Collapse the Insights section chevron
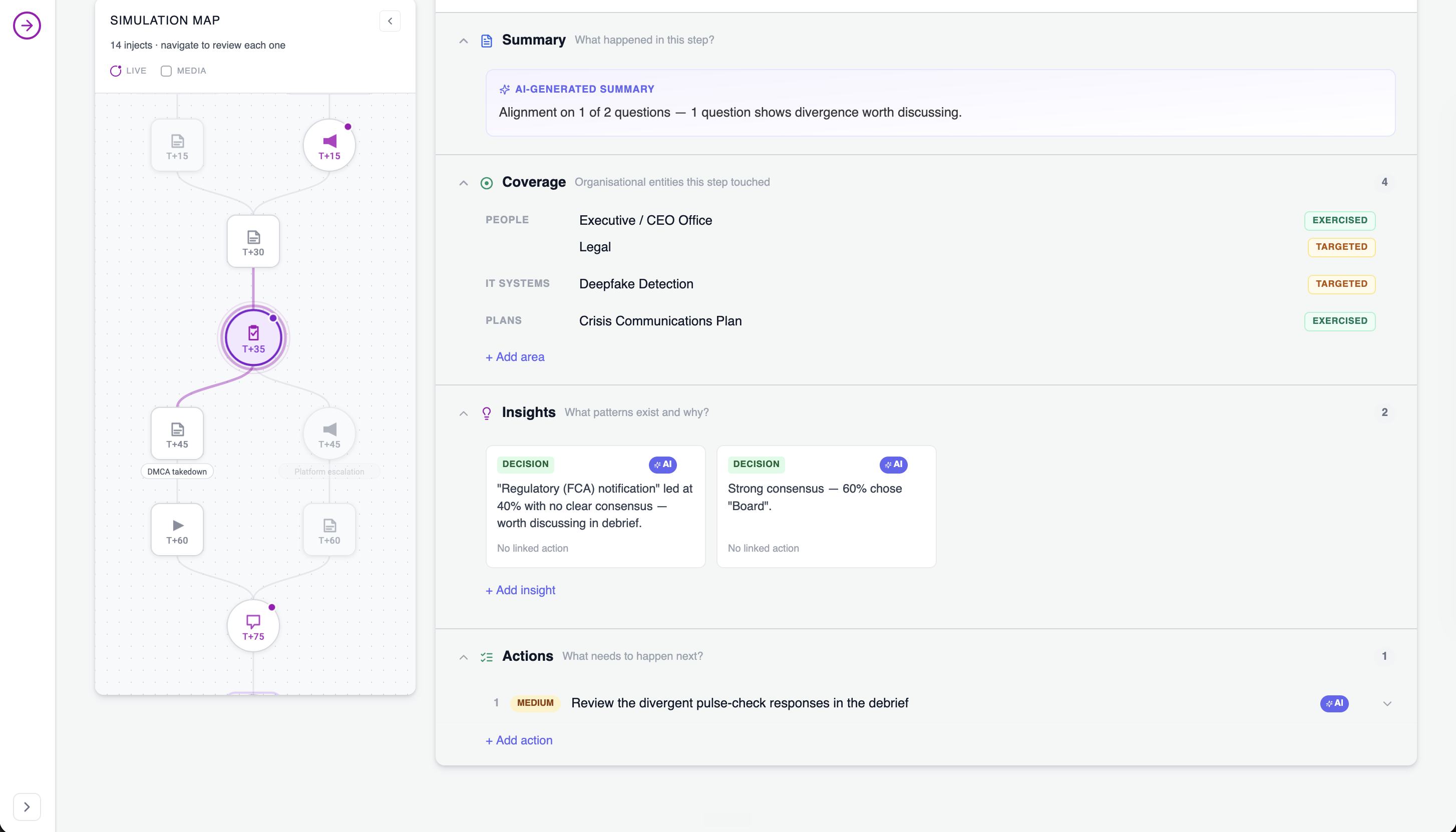The width and height of the screenshot is (1456, 832). point(464,413)
